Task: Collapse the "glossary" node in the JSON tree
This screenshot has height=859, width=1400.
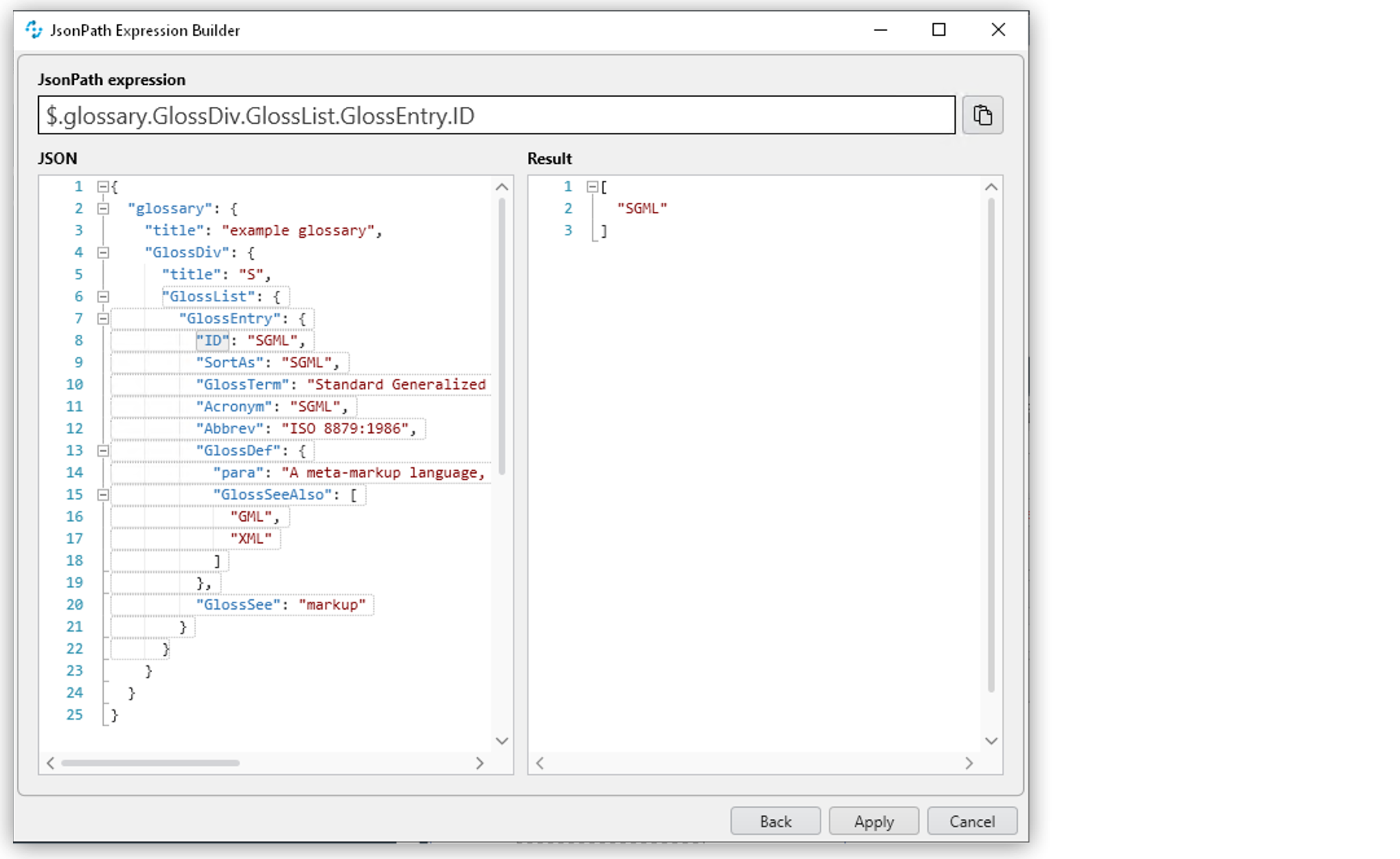Action: click(103, 208)
